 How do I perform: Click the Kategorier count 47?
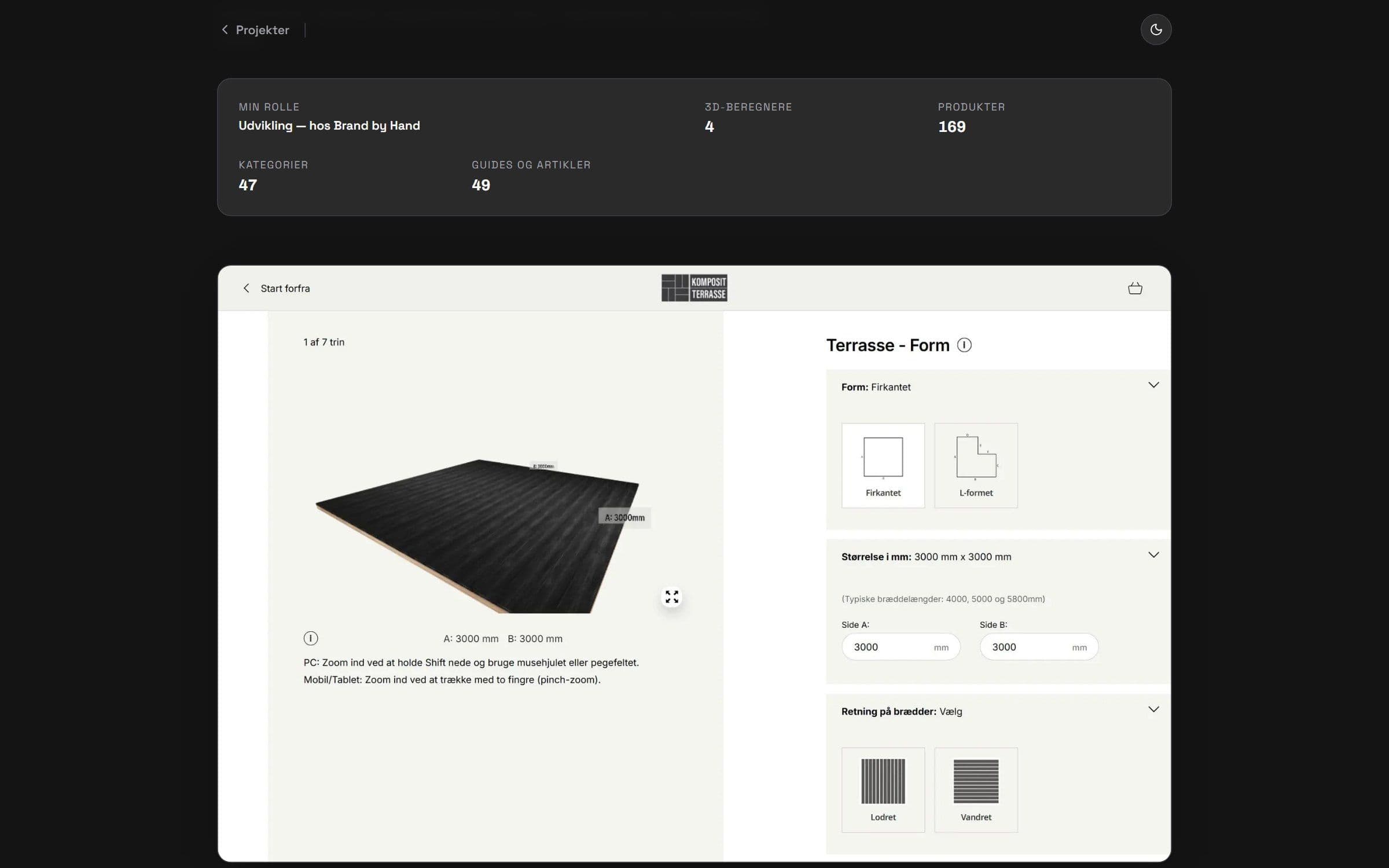(248, 185)
